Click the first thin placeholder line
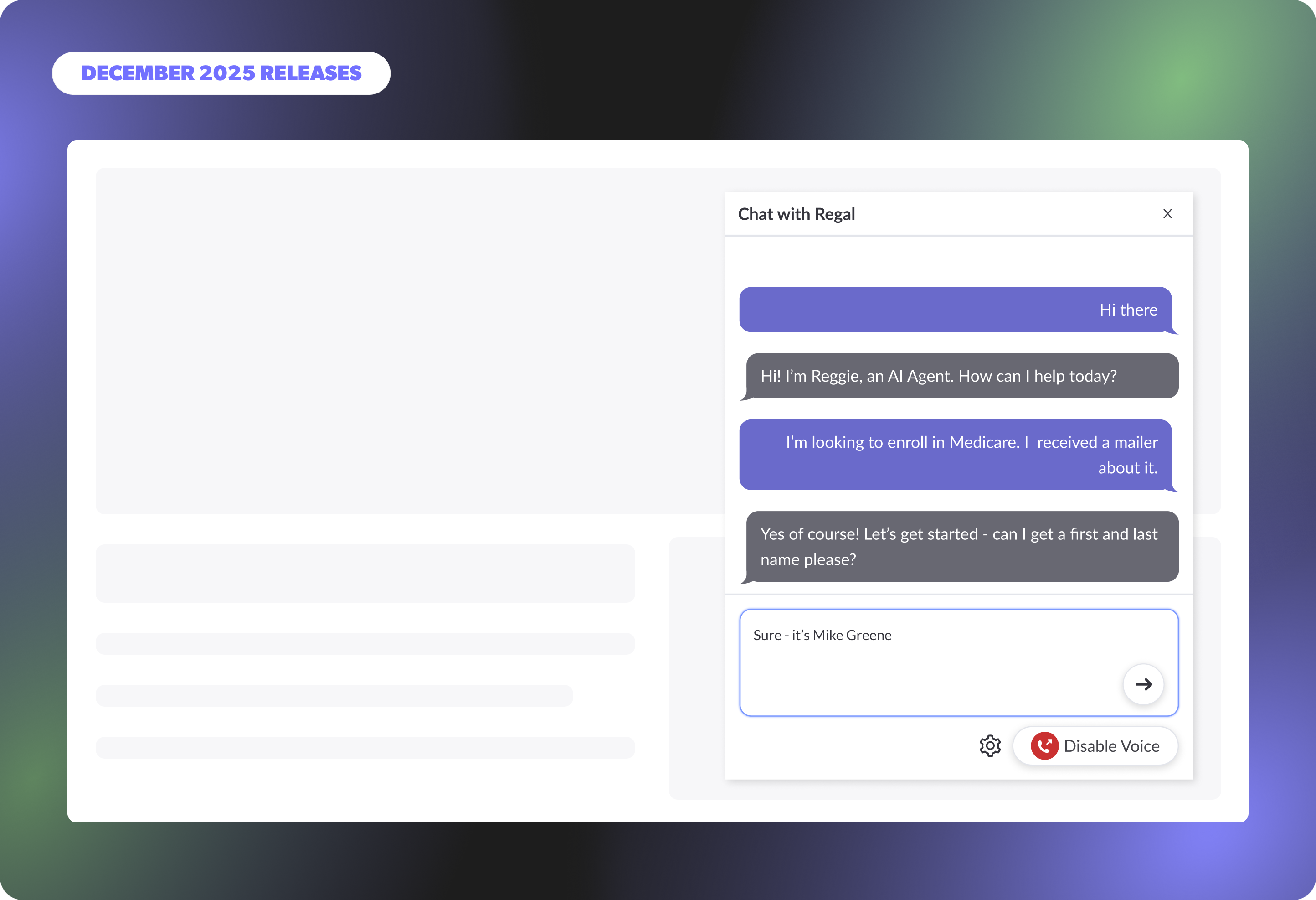Image resolution: width=1316 pixels, height=900 pixels. click(365, 644)
